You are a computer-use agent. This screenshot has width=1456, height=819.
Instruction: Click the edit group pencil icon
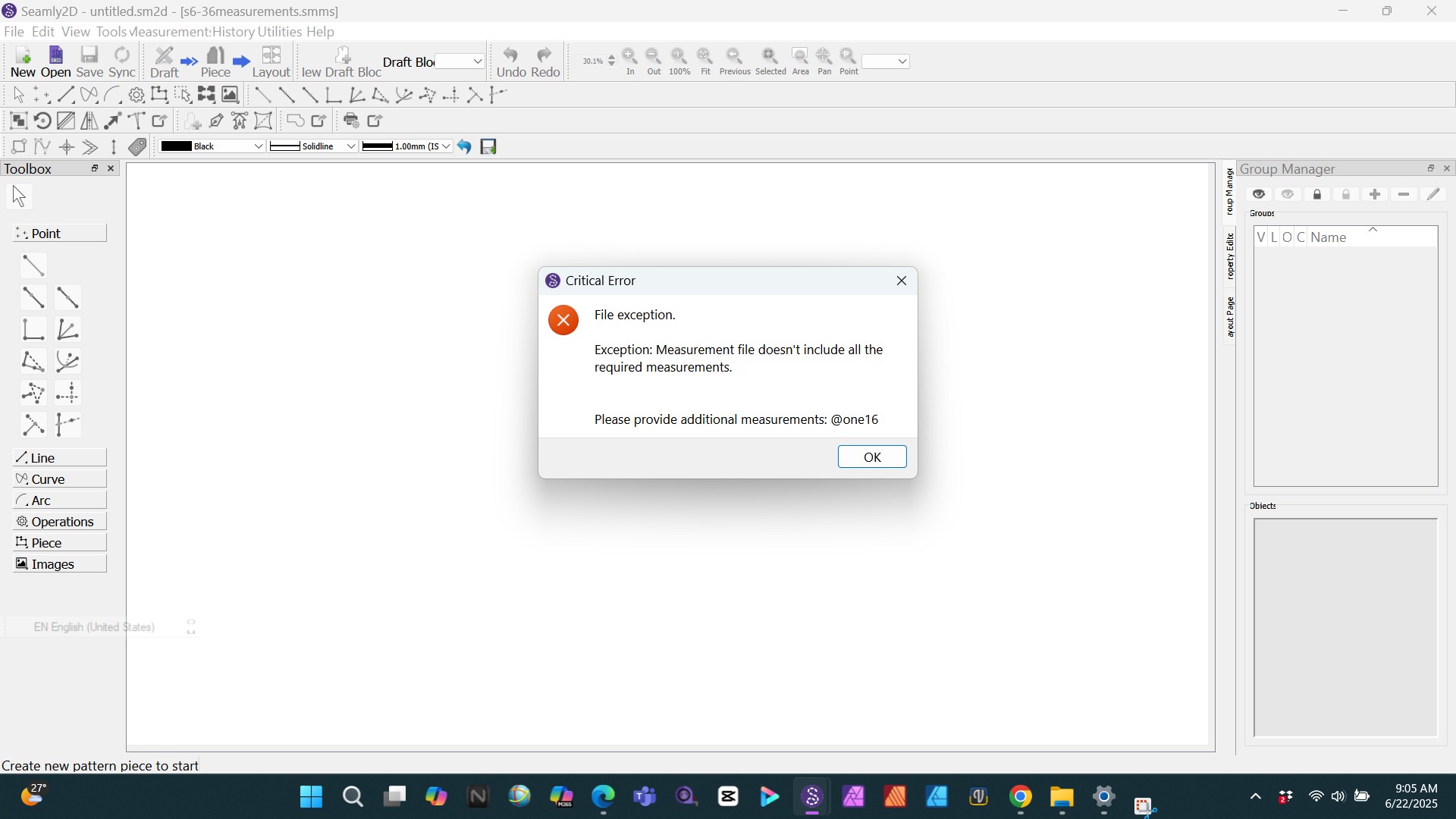[x=1433, y=195]
